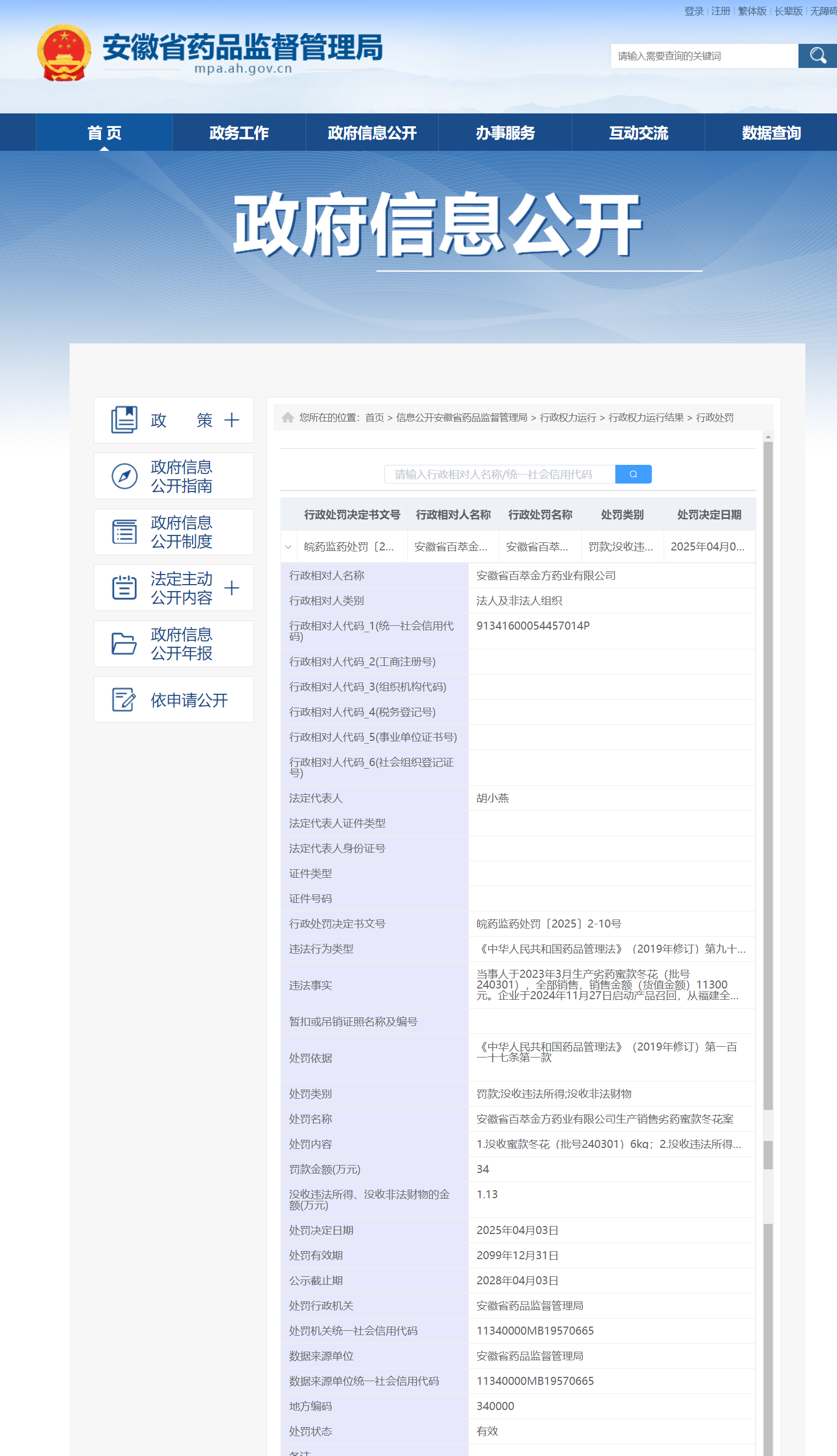The width and height of the screenshot is (837, 1456).
Task: Click the clipboard icon for 法定主动公开内容
Action: tap(124, 587)
